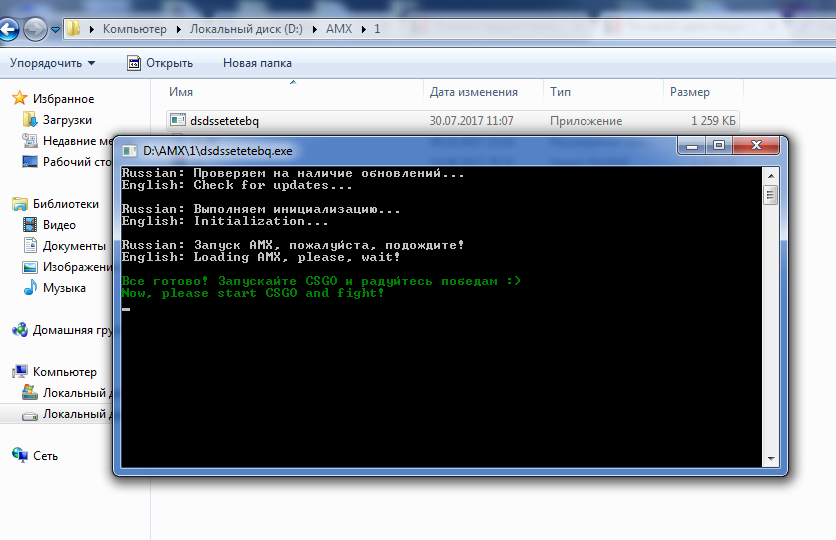
Task: Select Компьютер in navigation pane
Action: tap(65, 372)
